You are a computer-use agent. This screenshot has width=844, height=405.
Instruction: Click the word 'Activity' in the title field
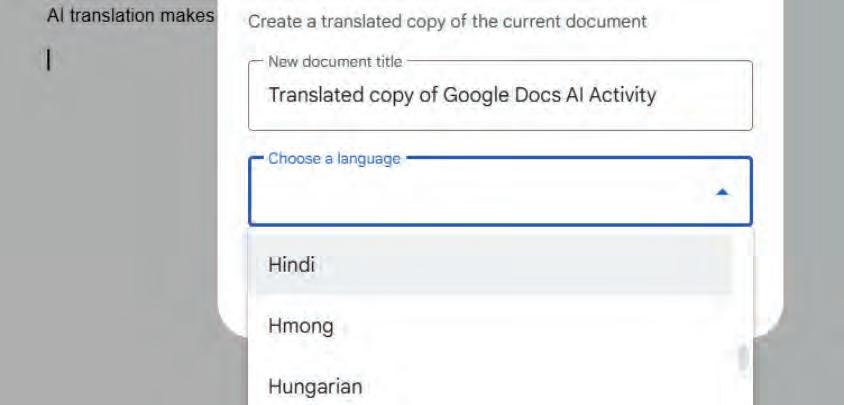(622, 97)
